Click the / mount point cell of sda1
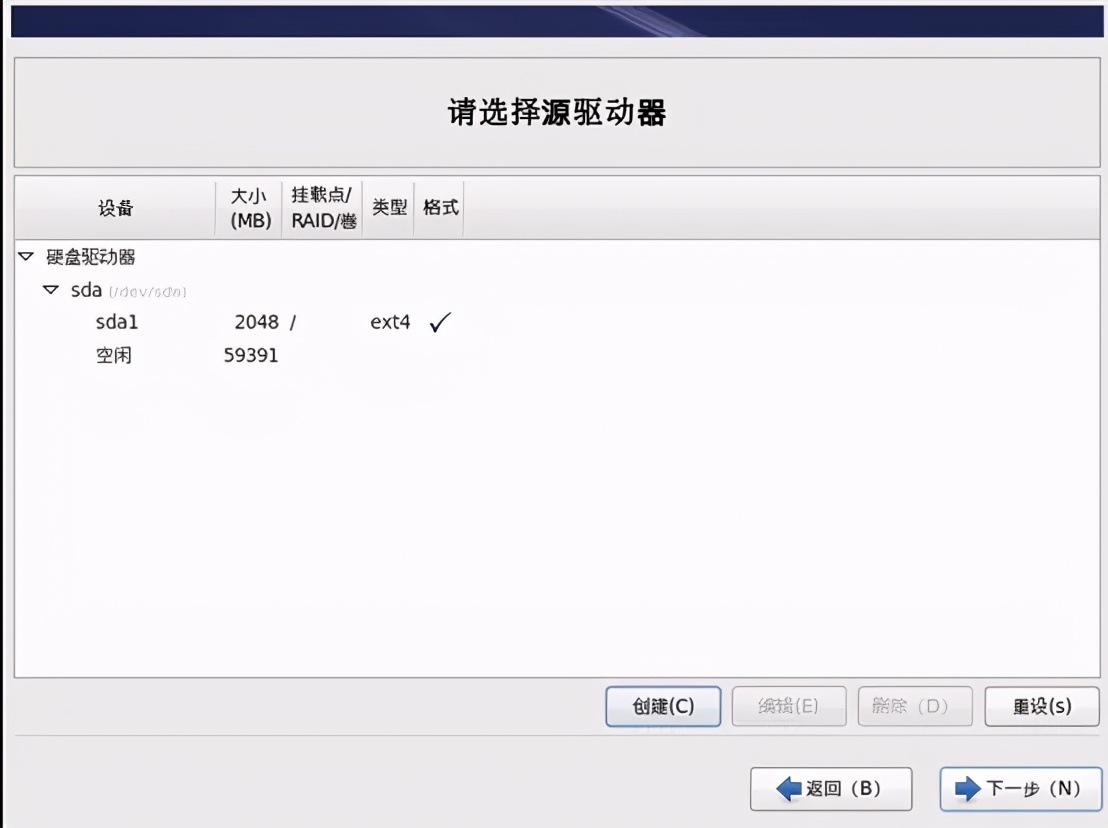This screenshot has width=1108, height=828. click(293, 322)
